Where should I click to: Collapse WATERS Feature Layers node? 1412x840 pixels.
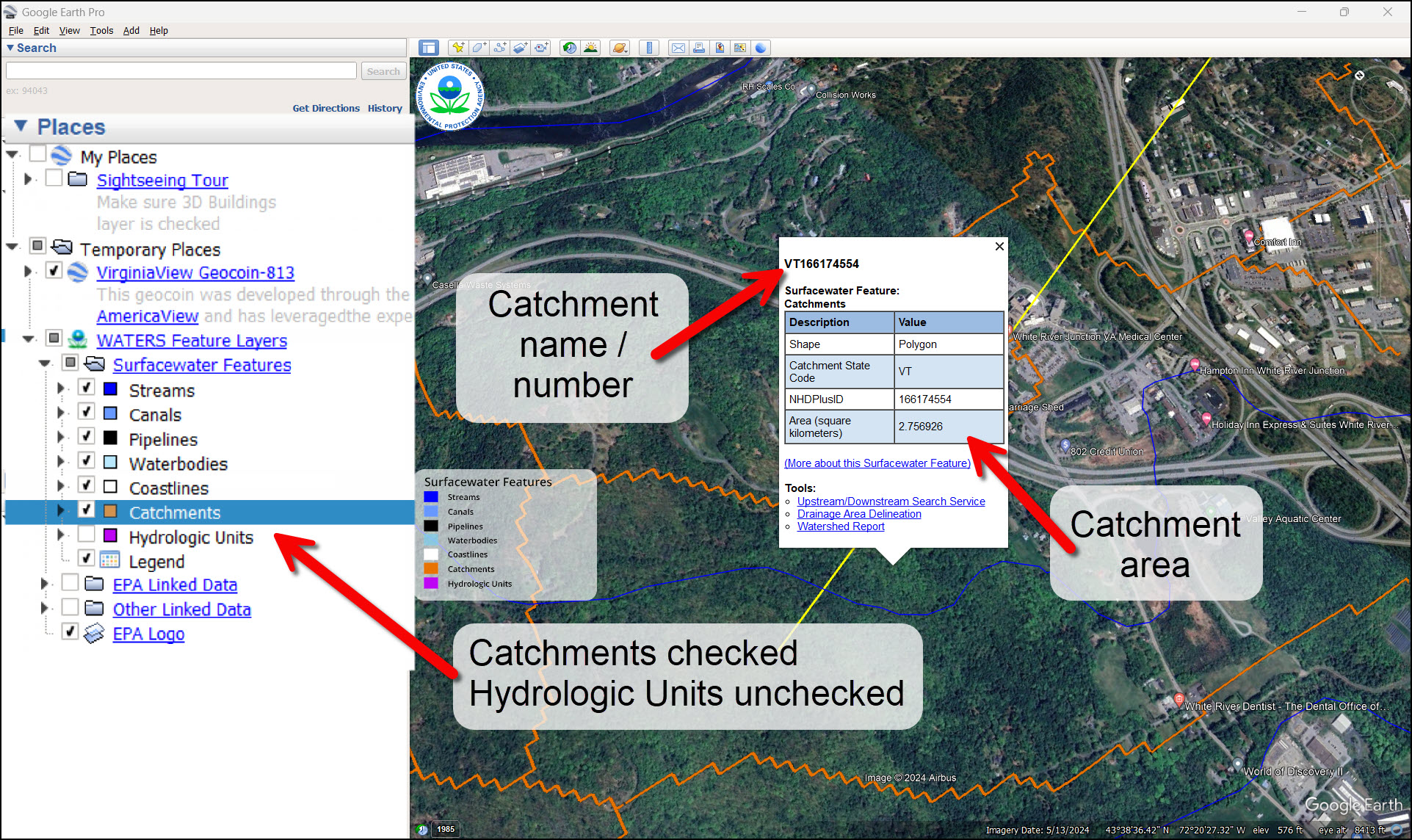tap(29, 339)
